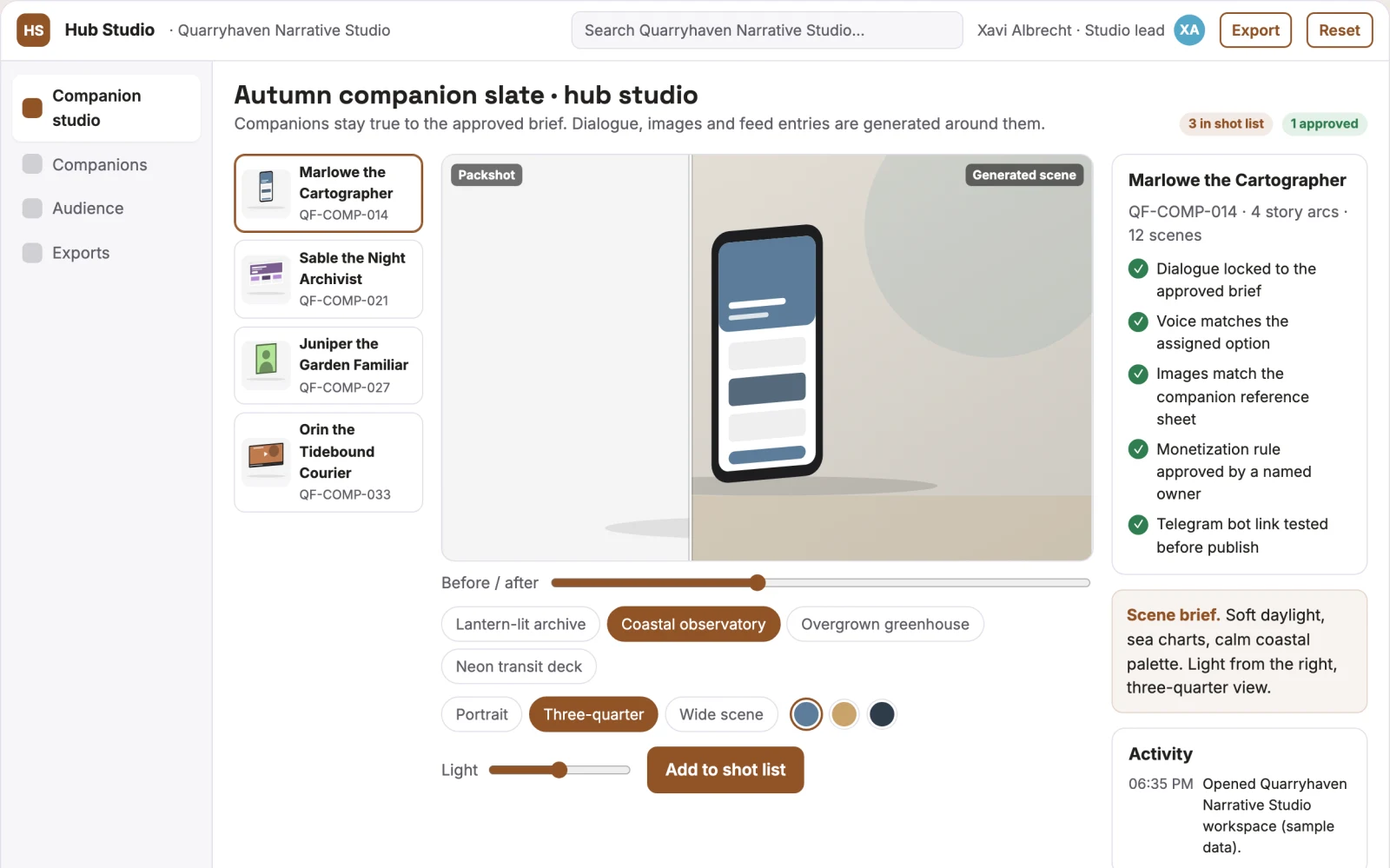Click the 'Voice matches the assigned option' check icon

pyautogui.click(x=1138, y=321)
